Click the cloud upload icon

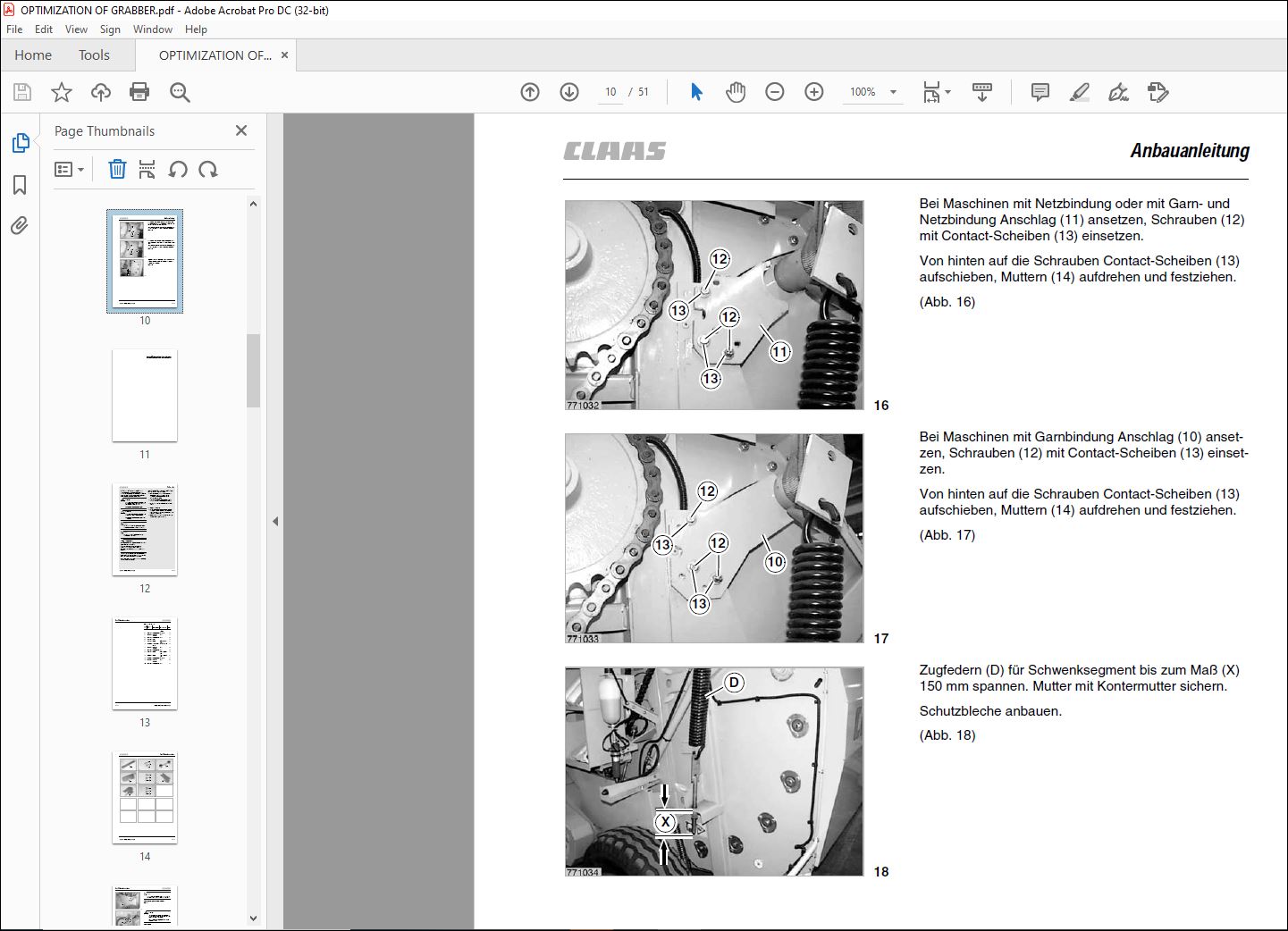tap(101, 92)
